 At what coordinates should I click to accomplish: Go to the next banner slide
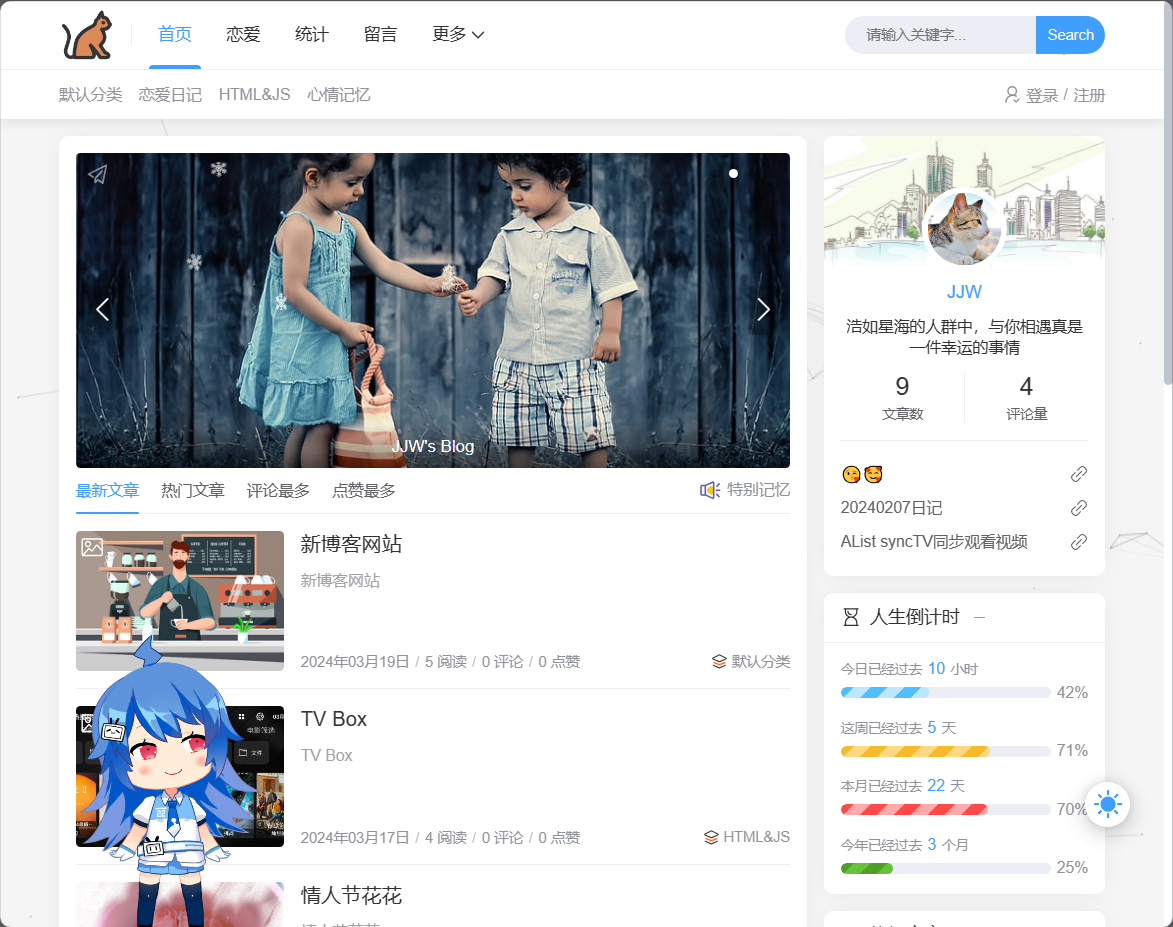763,309
